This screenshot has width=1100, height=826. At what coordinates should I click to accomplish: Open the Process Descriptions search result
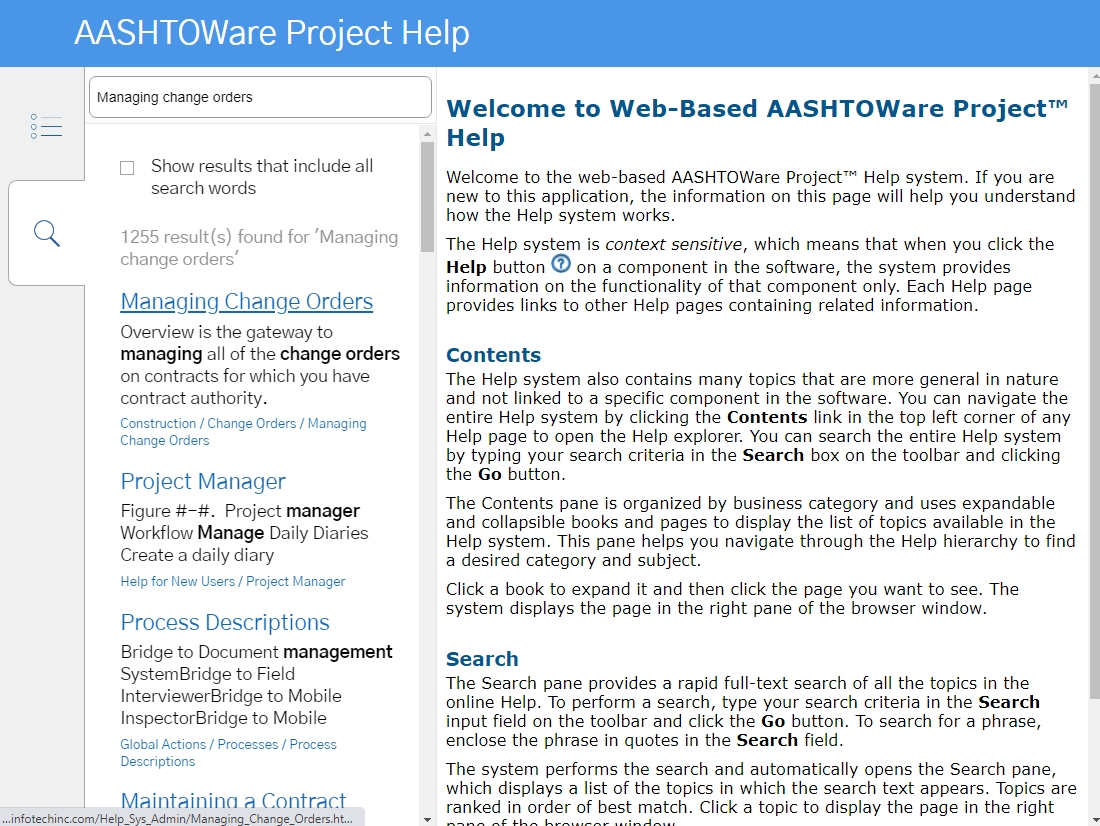(x=224, y=622)
